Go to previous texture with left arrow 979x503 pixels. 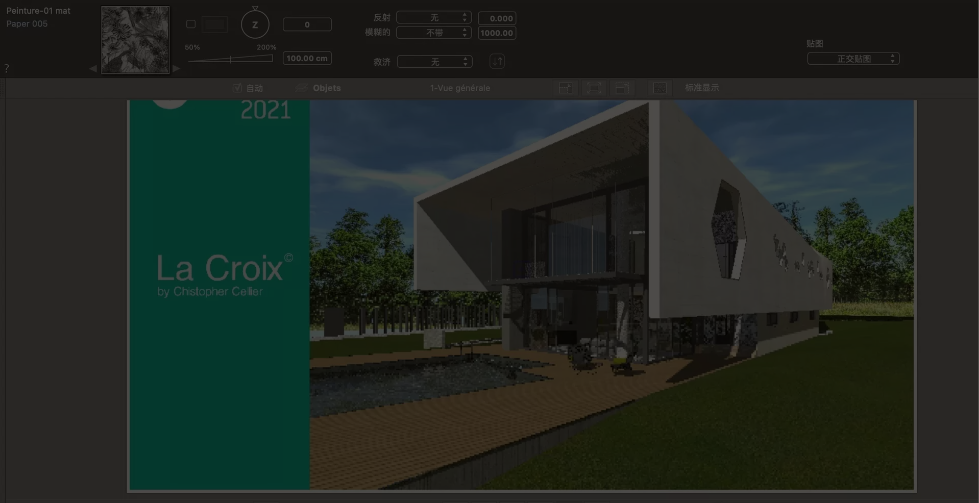click(93, 69)
